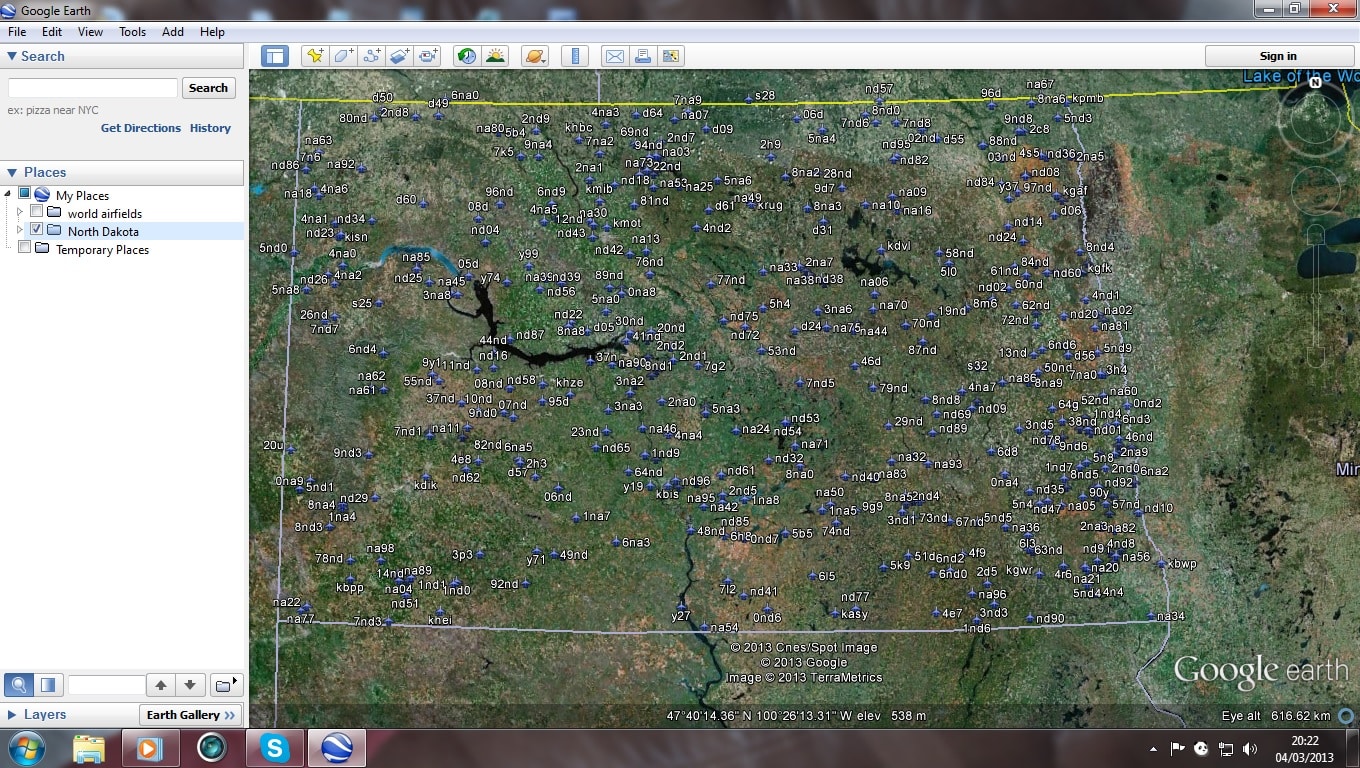The width and height of the screenshot is (1360, 768).
Task: Open the Ruler measurement tool
Action: [575, 56]
